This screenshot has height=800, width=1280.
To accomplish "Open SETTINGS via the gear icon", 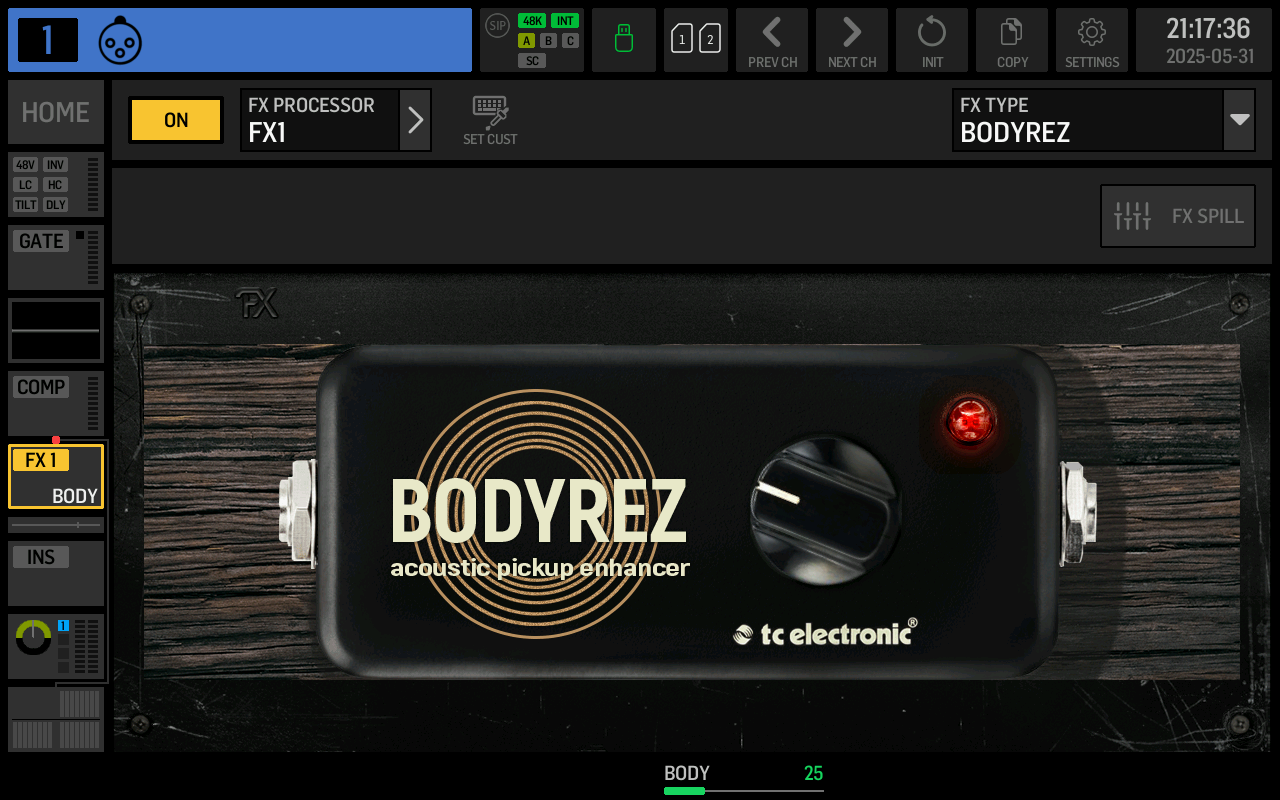I will click(1091, 40).
